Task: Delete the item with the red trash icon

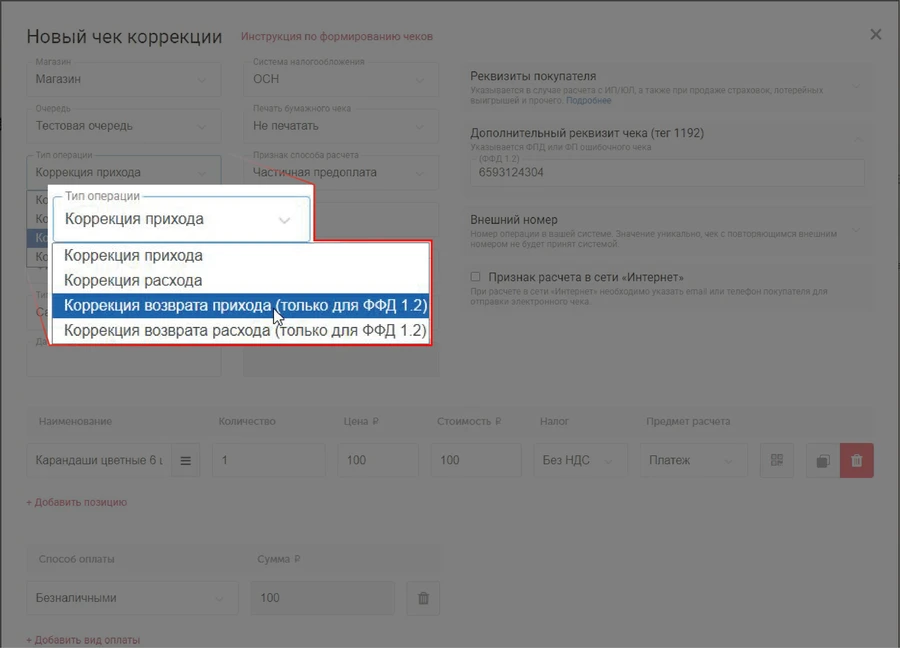Action: click(x=857, y=461)
